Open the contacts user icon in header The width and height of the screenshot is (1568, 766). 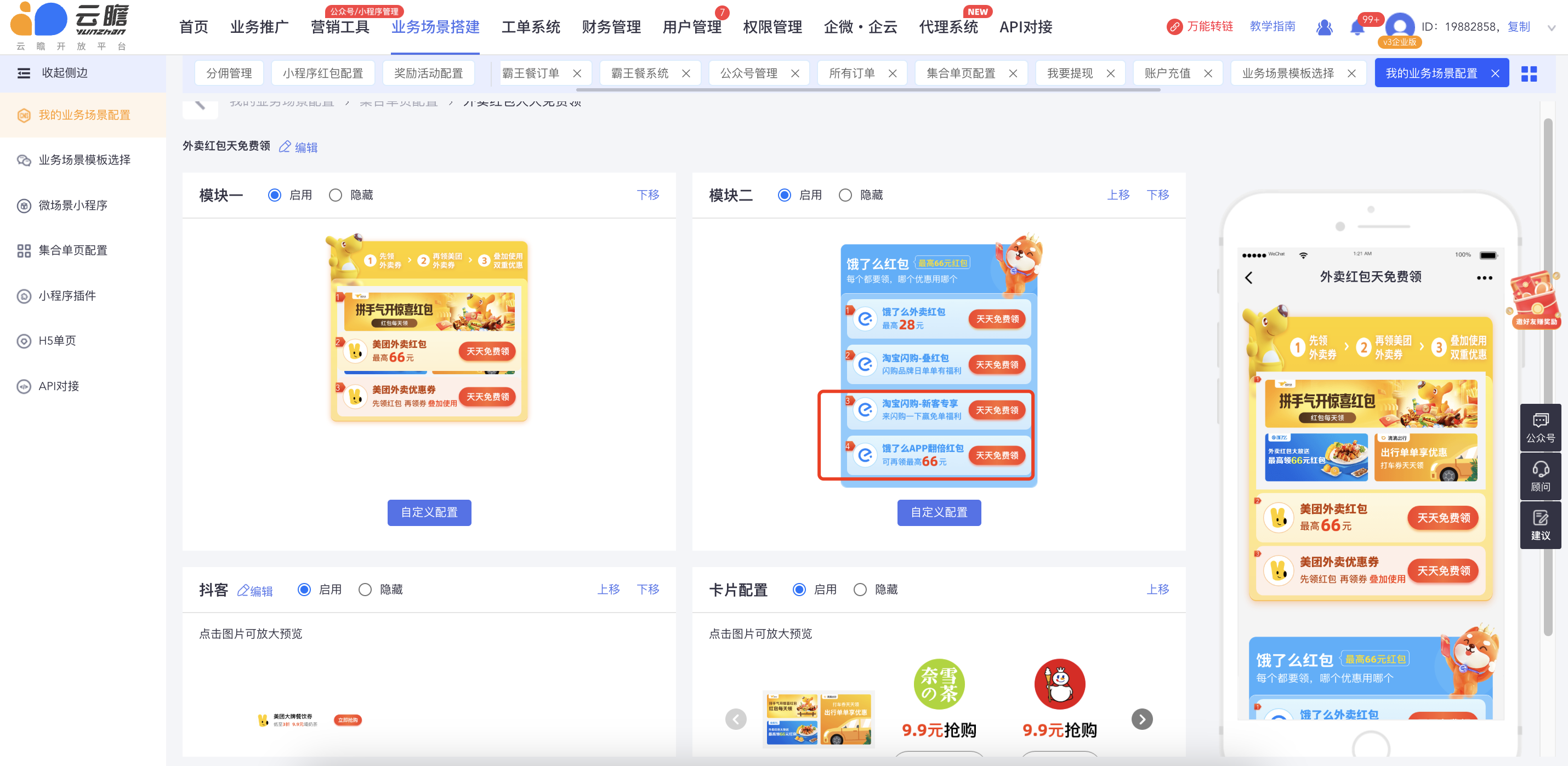click(x=1324, y=27)
